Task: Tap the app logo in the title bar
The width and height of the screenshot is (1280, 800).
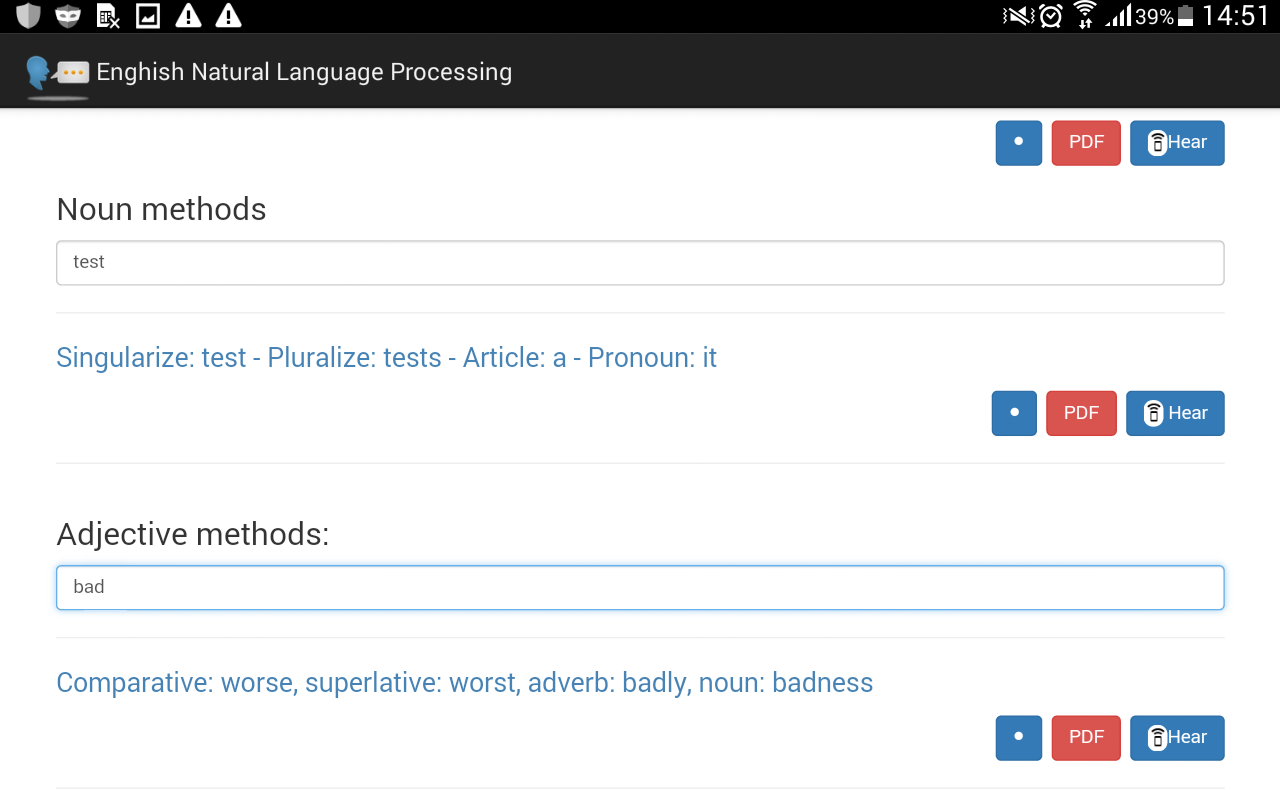Action: click(x=56, y=73)
